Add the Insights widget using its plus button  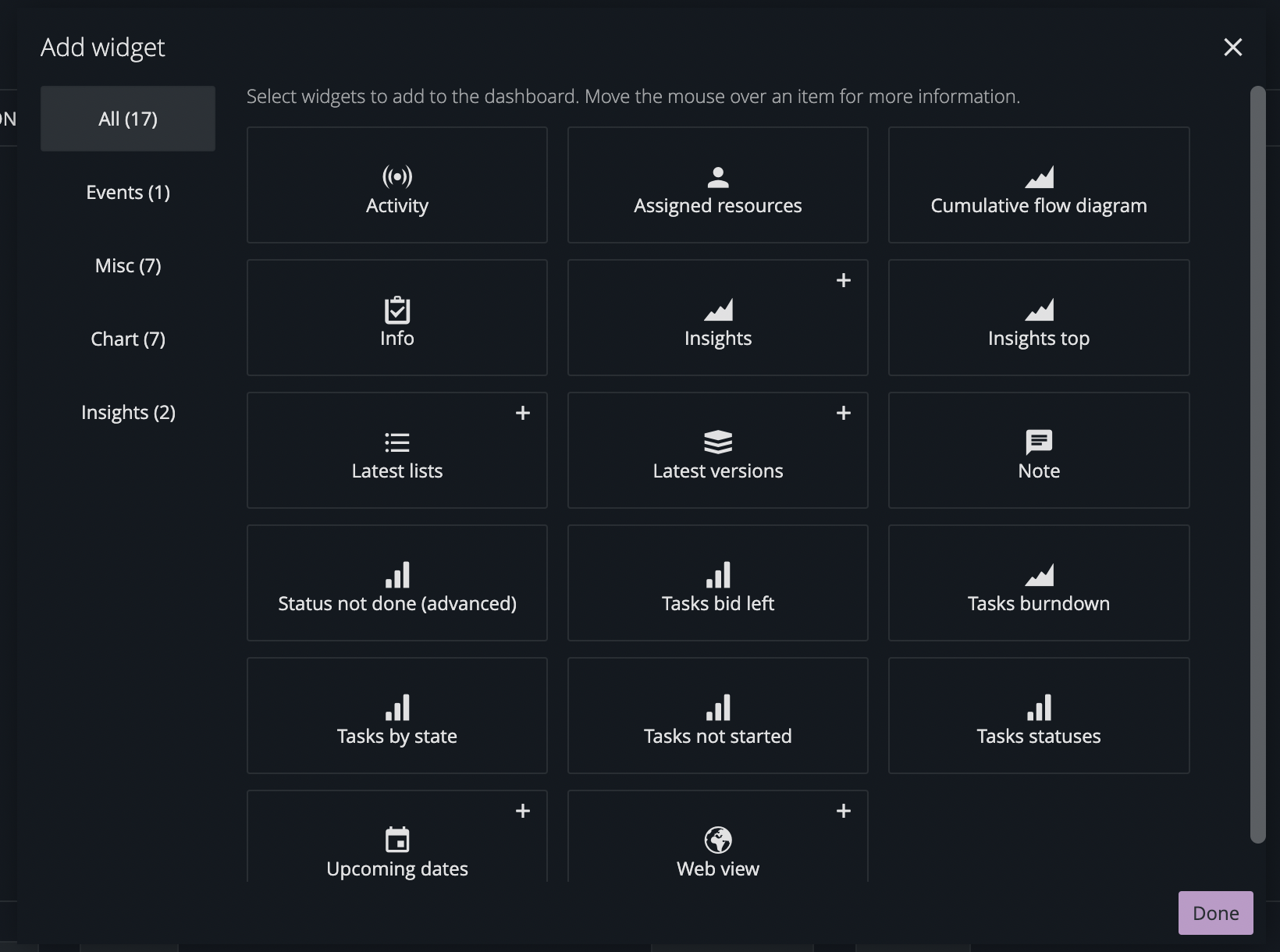[x=844, y=280]
